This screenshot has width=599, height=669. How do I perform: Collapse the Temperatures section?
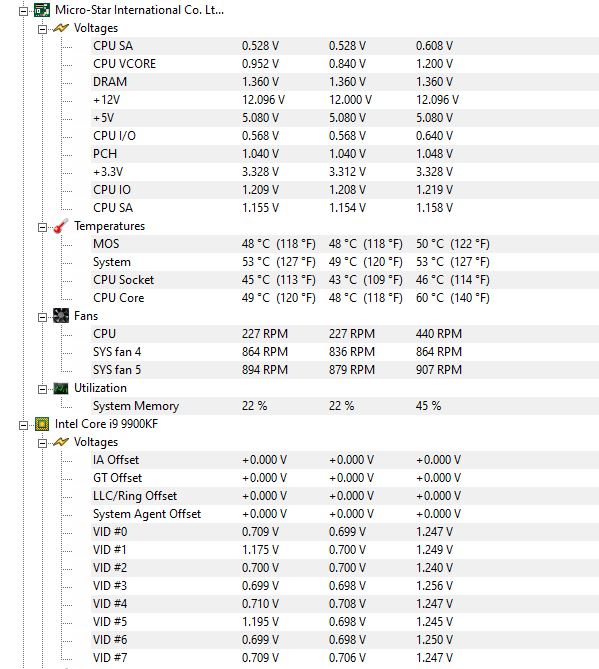[x=42, y=227]
